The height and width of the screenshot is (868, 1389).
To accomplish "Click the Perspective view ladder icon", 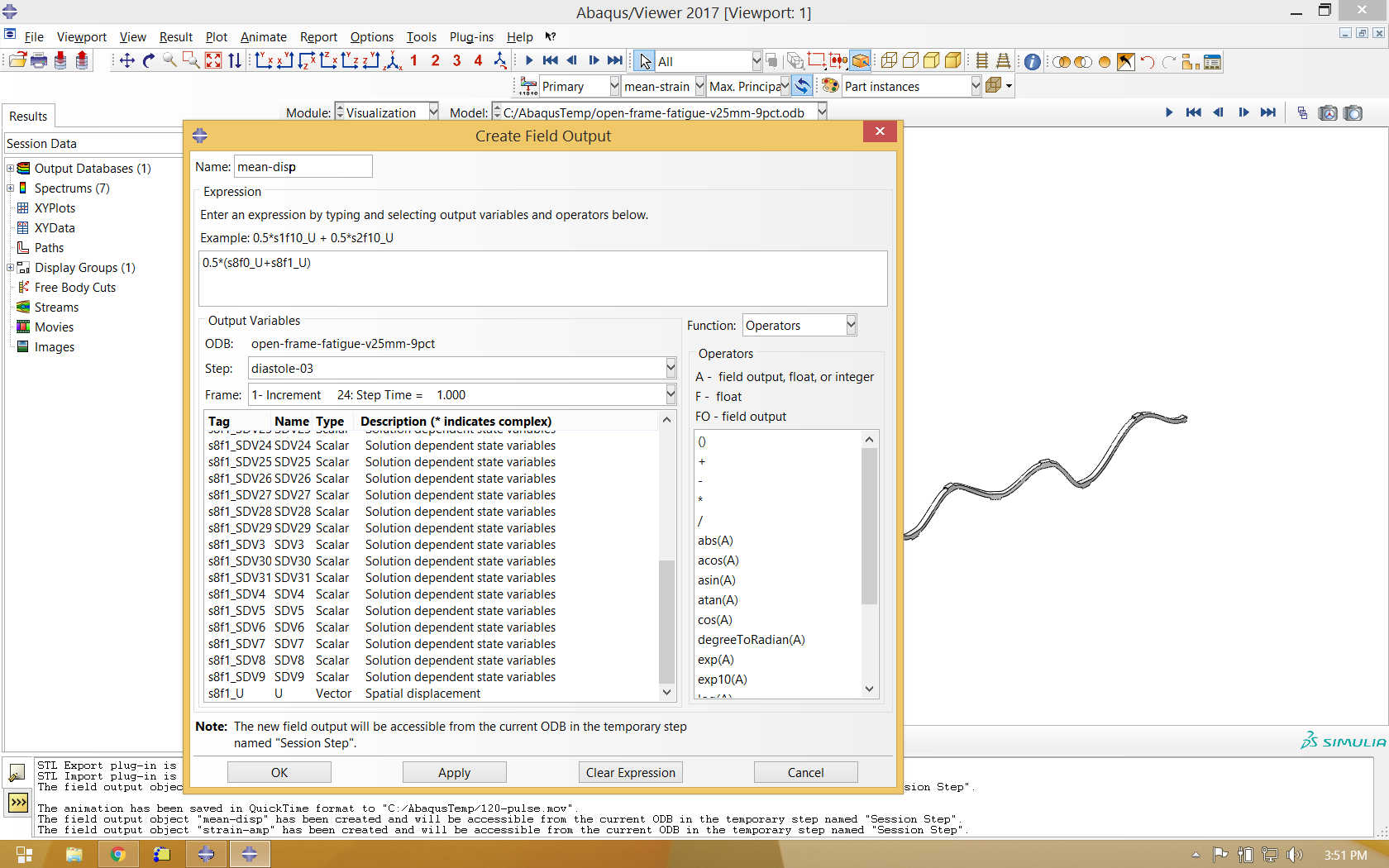I will (1003, 61).
